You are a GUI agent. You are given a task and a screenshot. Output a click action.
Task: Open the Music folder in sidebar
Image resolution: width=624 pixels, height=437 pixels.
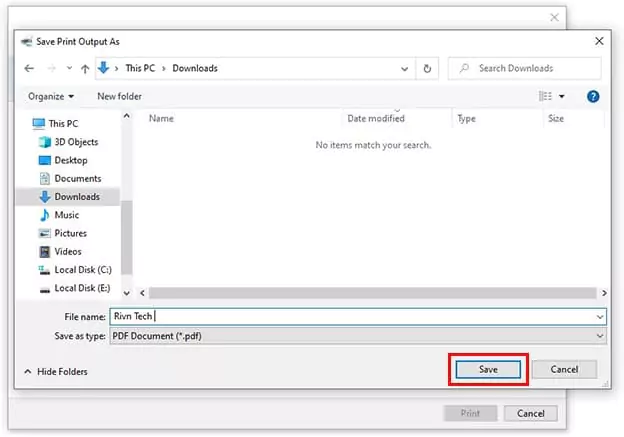[x=66, y=215]
